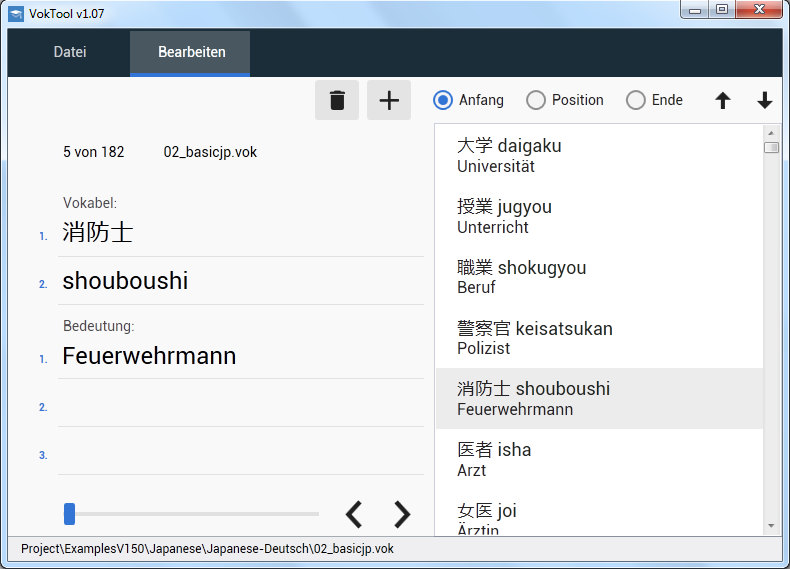Click the VokTool app icon in title bar
This screenshot has height=569, width=790.
click(x=16, y=14)
